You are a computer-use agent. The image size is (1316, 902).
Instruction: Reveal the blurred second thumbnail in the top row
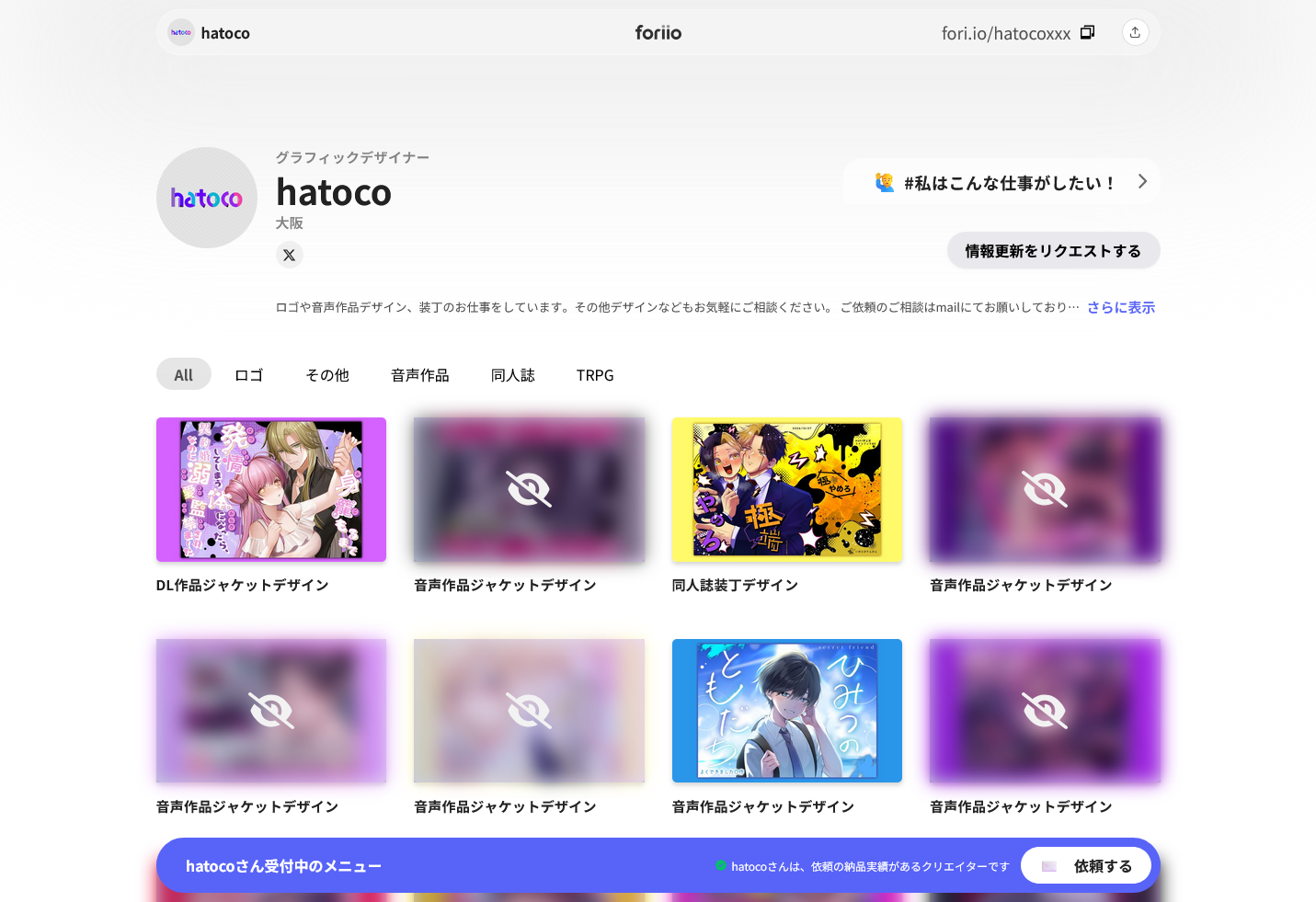click(529, 489)
